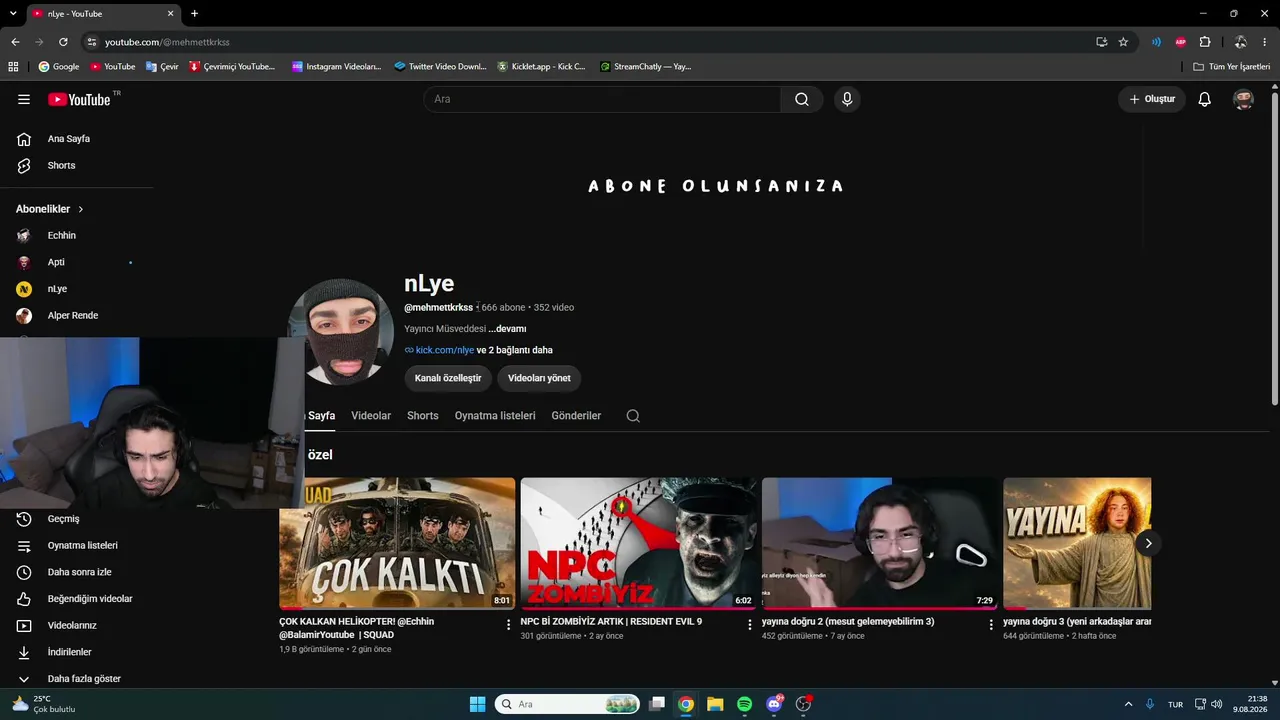
Task: Play the ÇOK KALKTI helicopter video thumbnail
Action: [397, 543]
